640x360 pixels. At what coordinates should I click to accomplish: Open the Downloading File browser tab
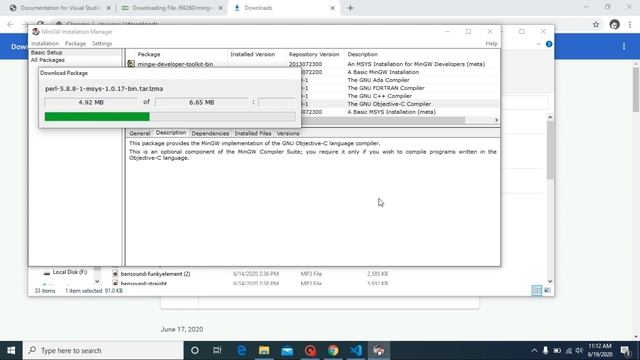tap(171, 8)
